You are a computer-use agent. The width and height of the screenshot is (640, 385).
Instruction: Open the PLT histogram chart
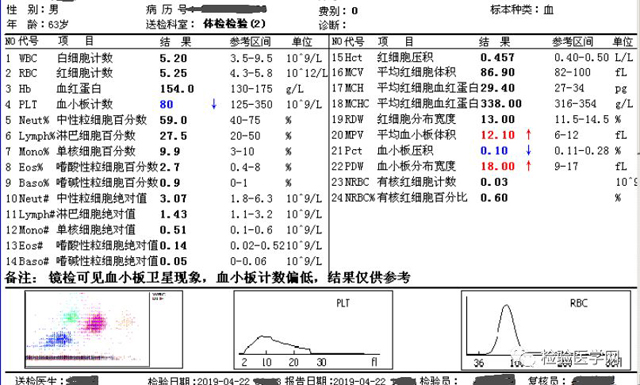point(313,330)
